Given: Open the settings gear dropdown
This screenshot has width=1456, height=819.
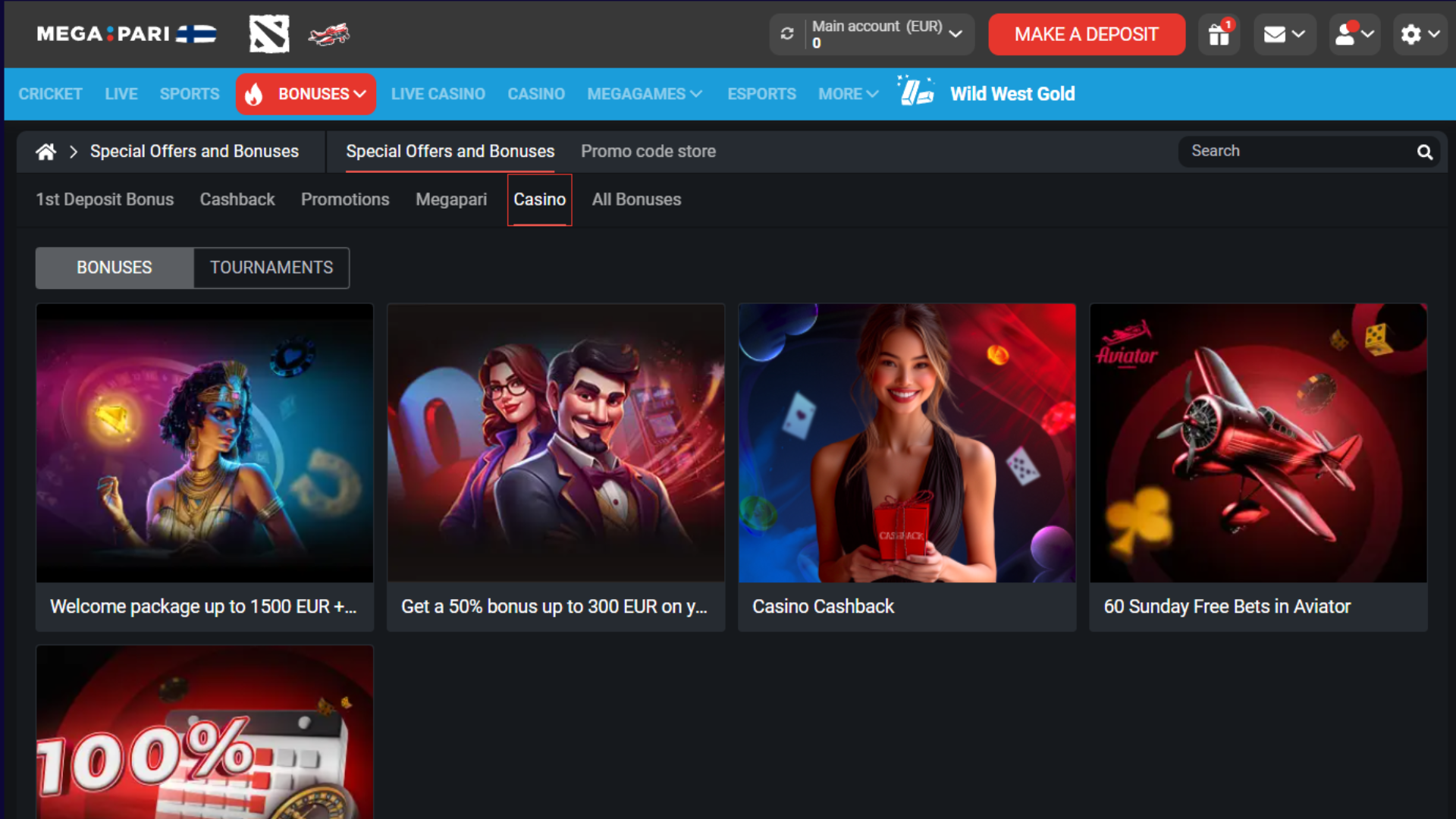Looking at the screenshot, I should click(x=1420, y=34).
